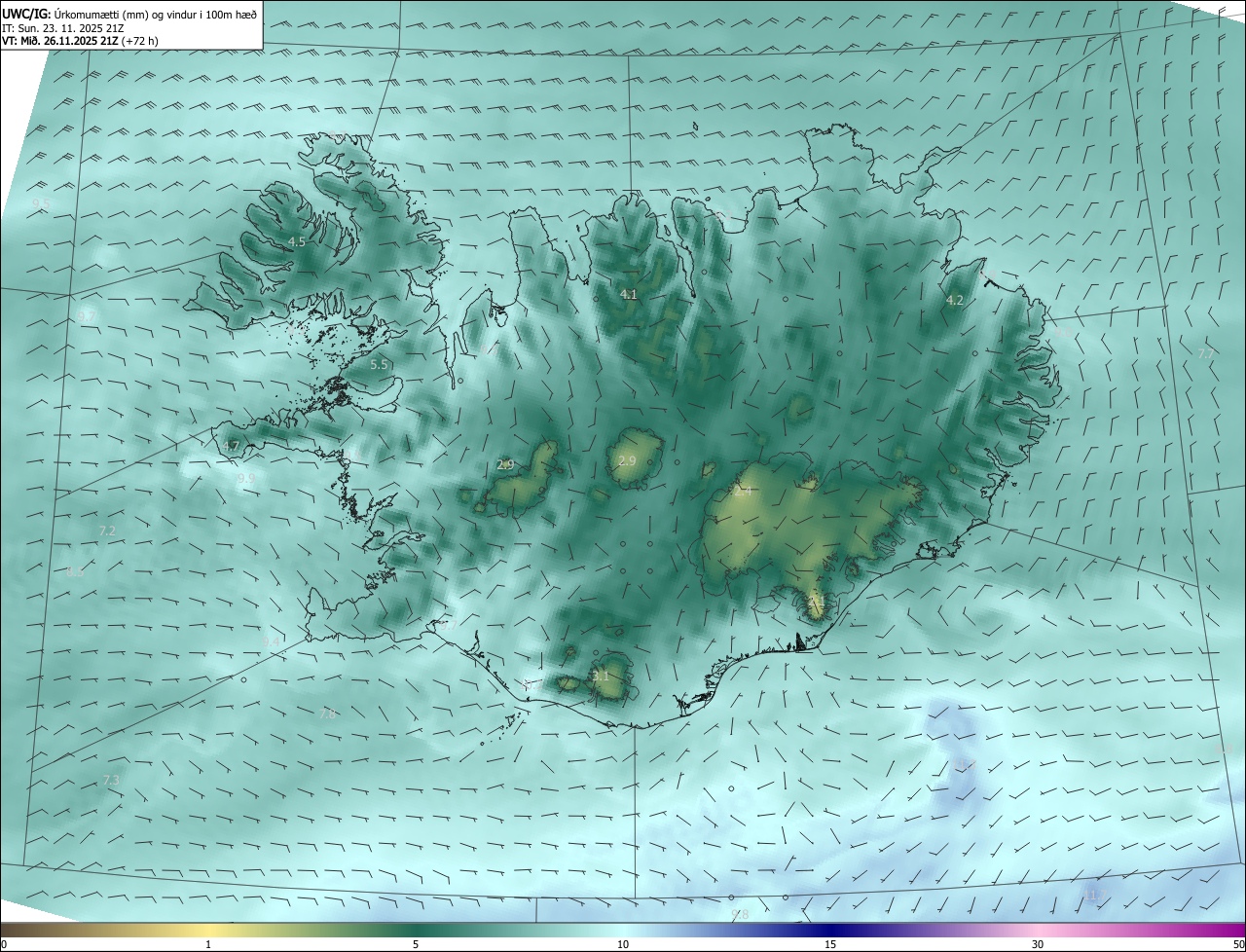Image resolution: width=1246 pixels, height=952 pixels.
Task: Select the 2.4 value on the Vatnajökull glacier
Action: 742,493
